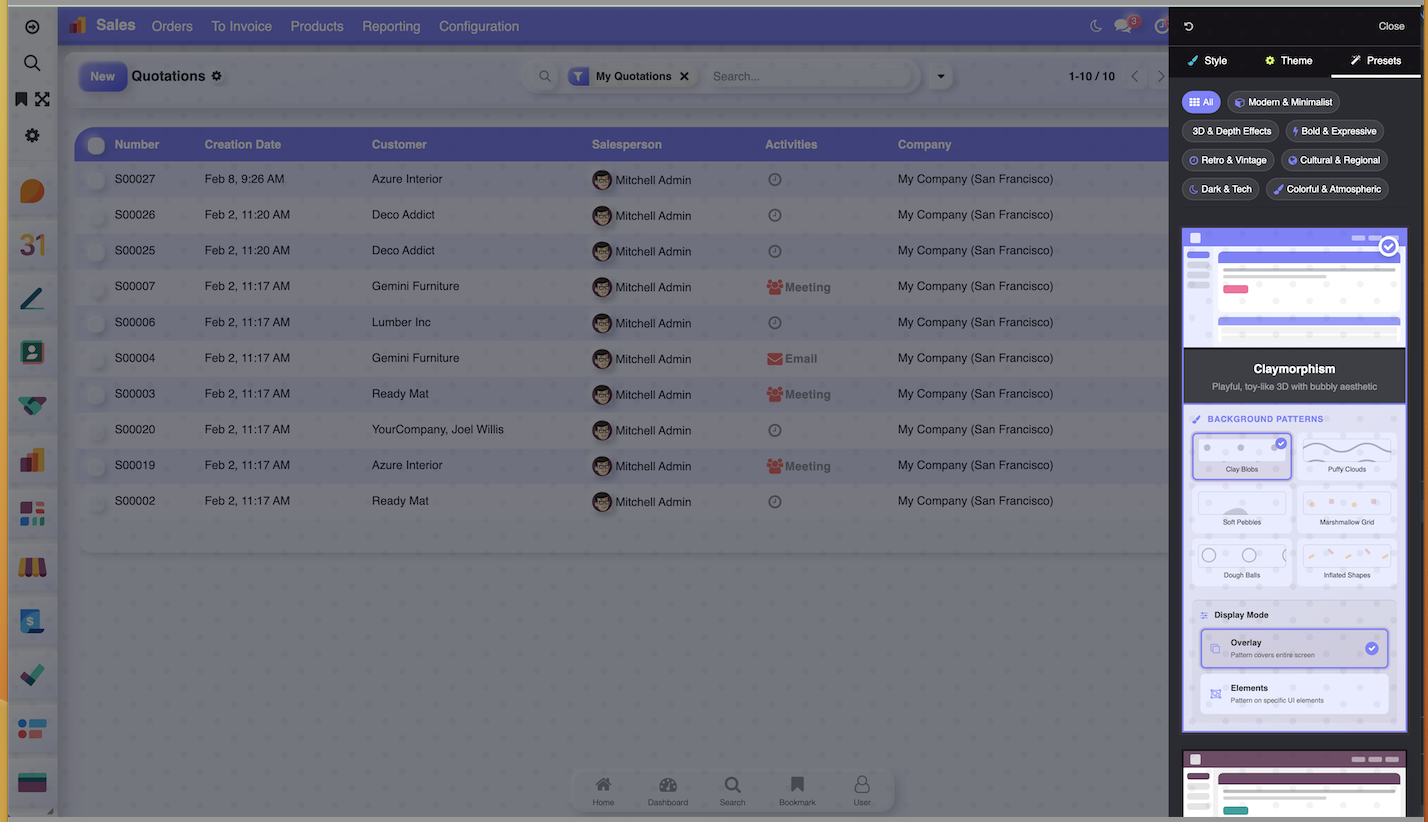Toggle dark mode moon icon in navbar
The height and width of the screenshot is (822, 1428).
(1096, 26)
